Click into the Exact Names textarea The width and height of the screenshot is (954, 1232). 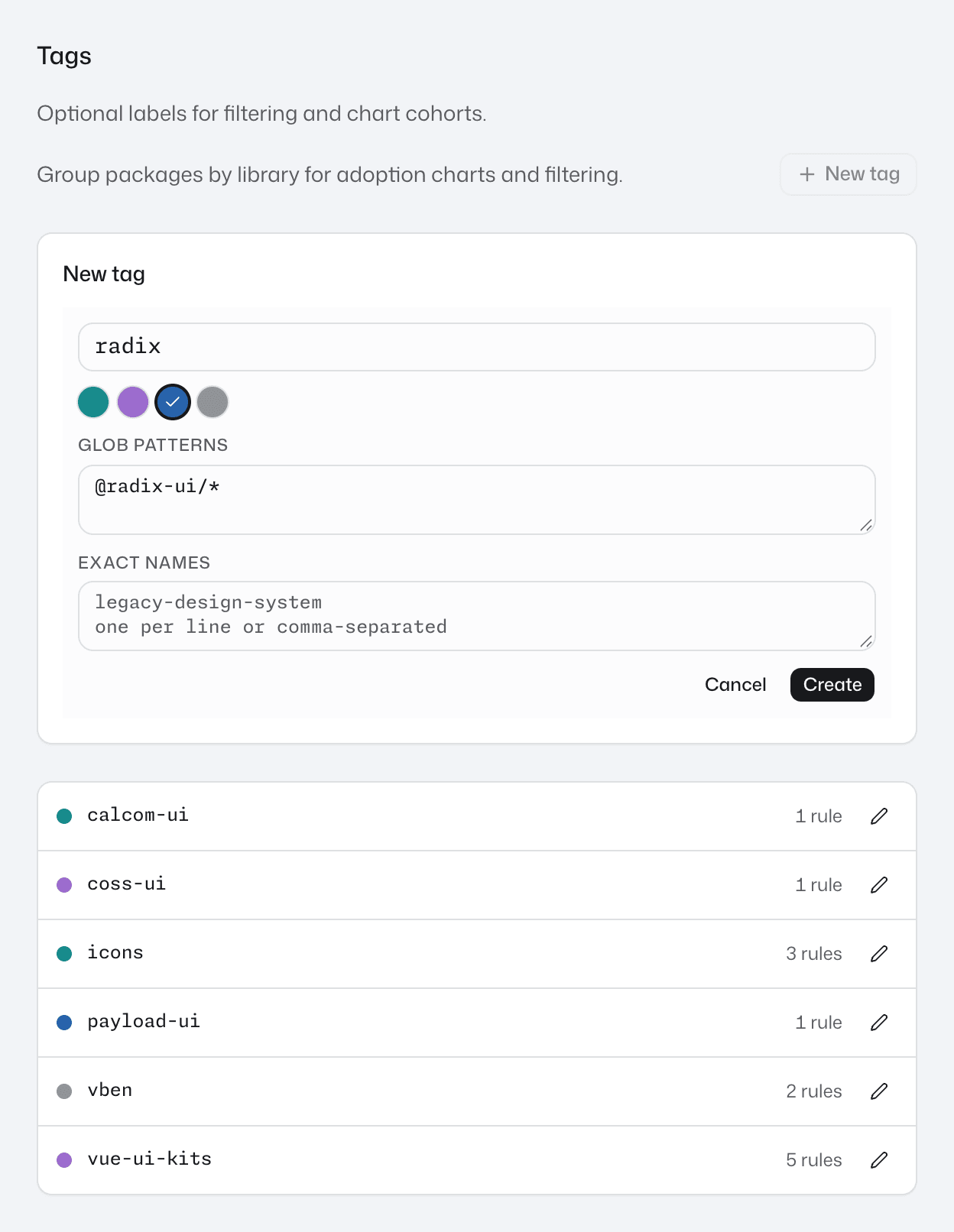476,616
